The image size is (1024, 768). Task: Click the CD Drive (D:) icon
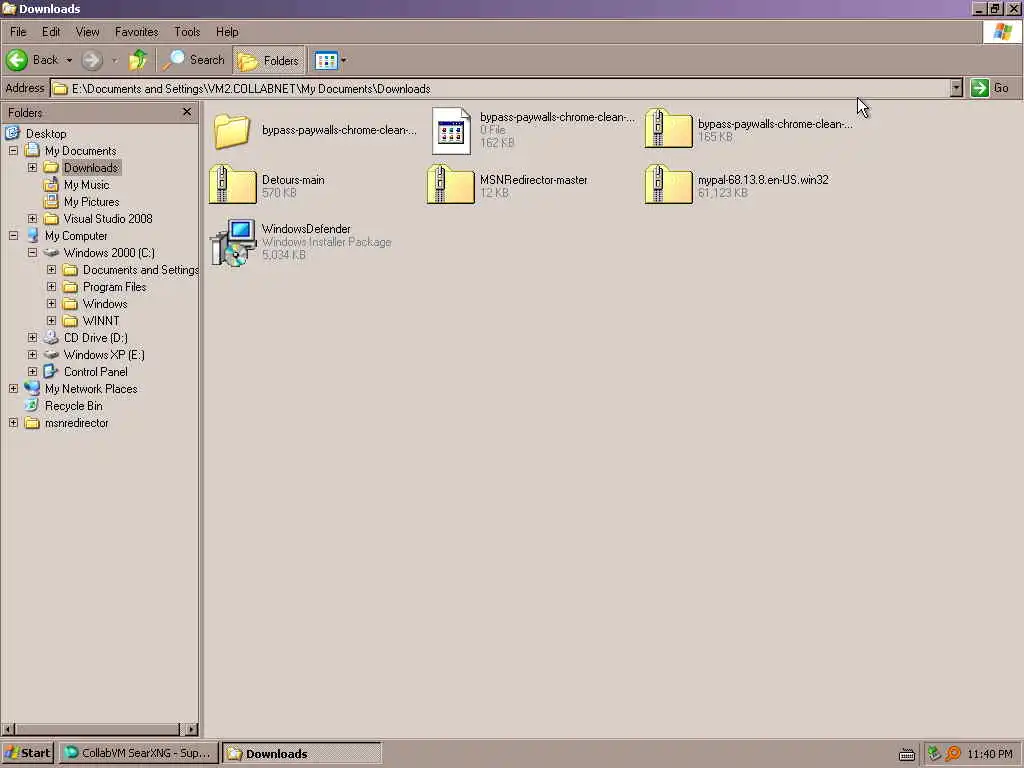click(x=51, y=338)
